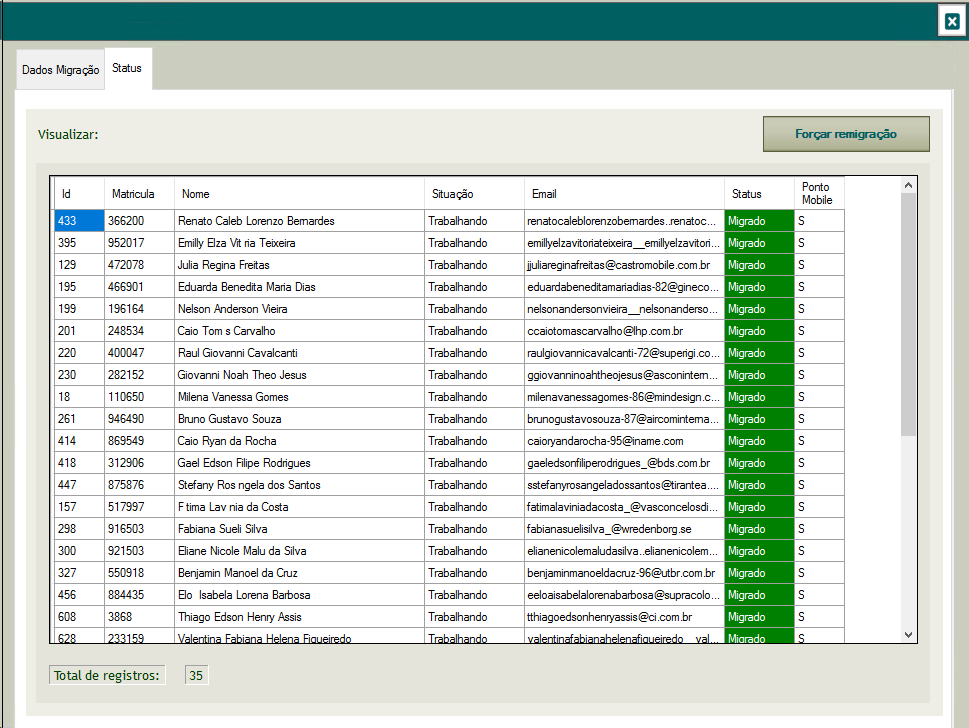
Task: Click Ponto Mobile S value for Id 395
Action: click(819, 243)
